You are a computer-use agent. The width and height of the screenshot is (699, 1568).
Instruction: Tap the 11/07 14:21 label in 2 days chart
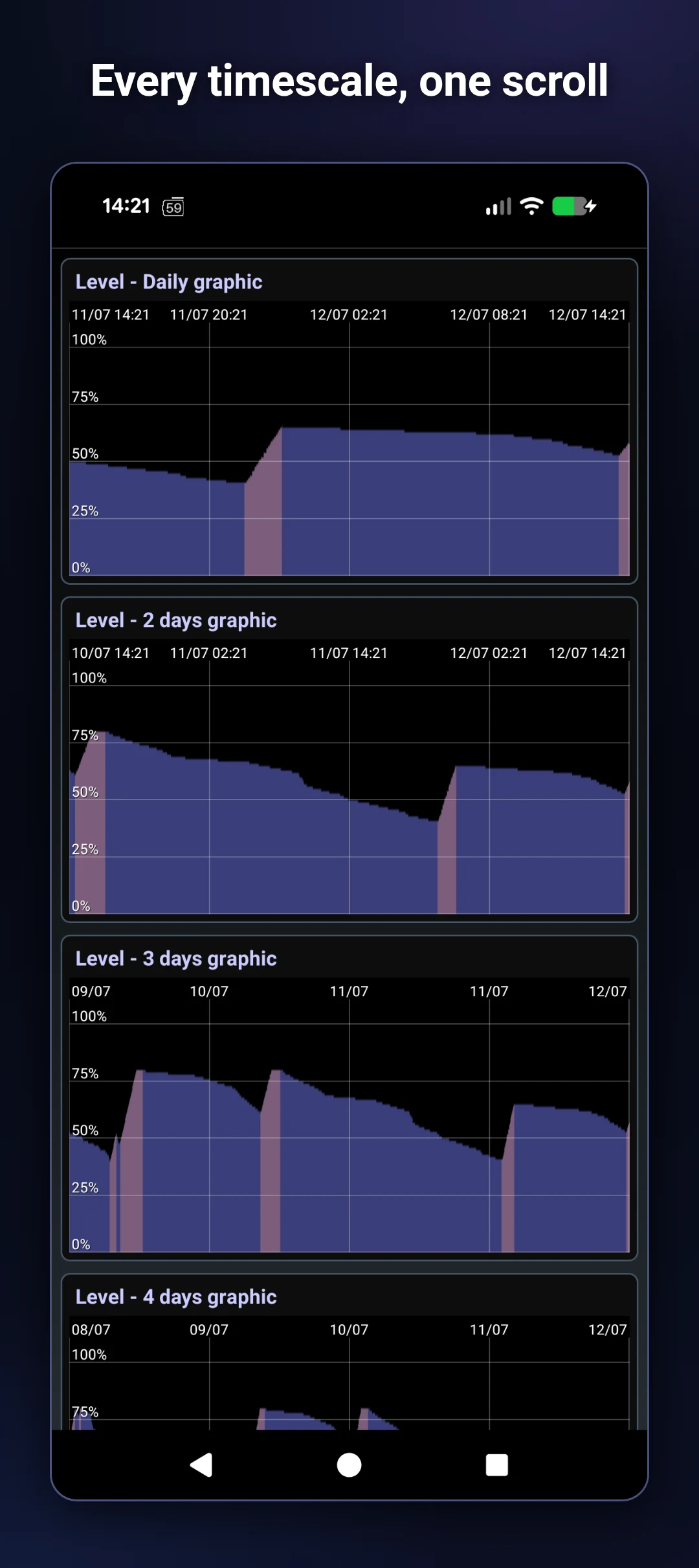tap(349, 653)
